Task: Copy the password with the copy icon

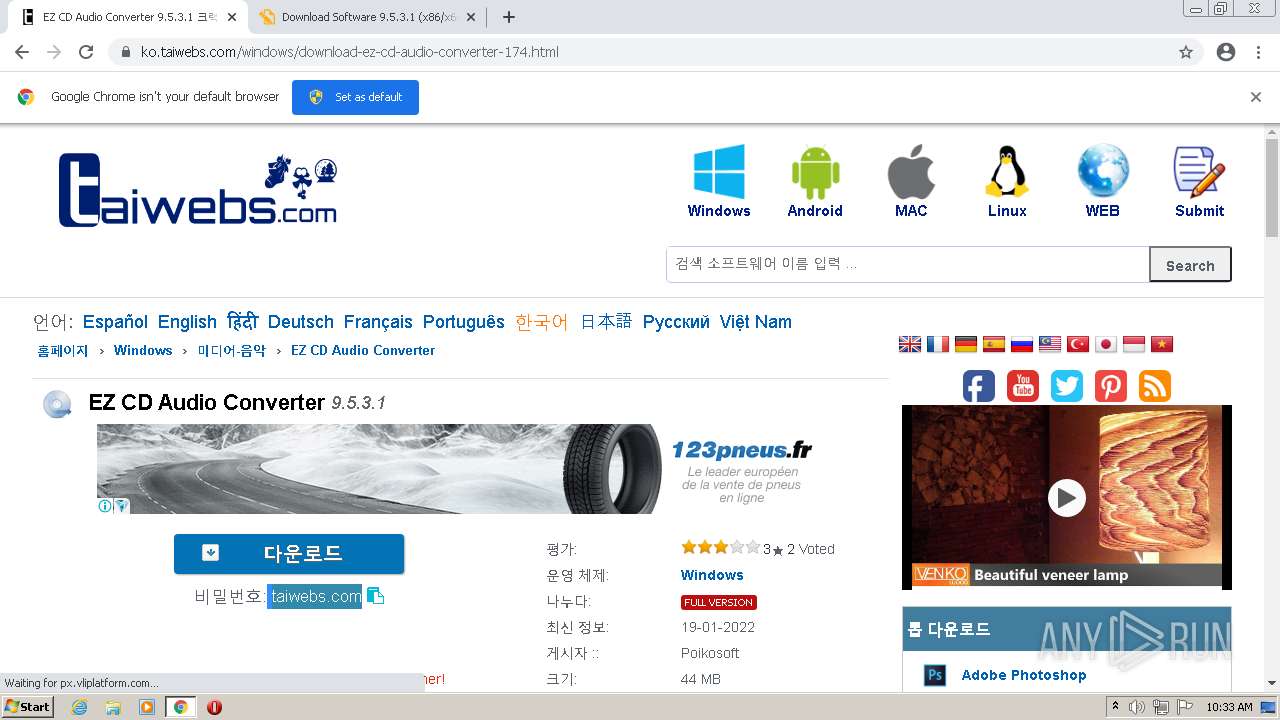Action: point(375,596)
